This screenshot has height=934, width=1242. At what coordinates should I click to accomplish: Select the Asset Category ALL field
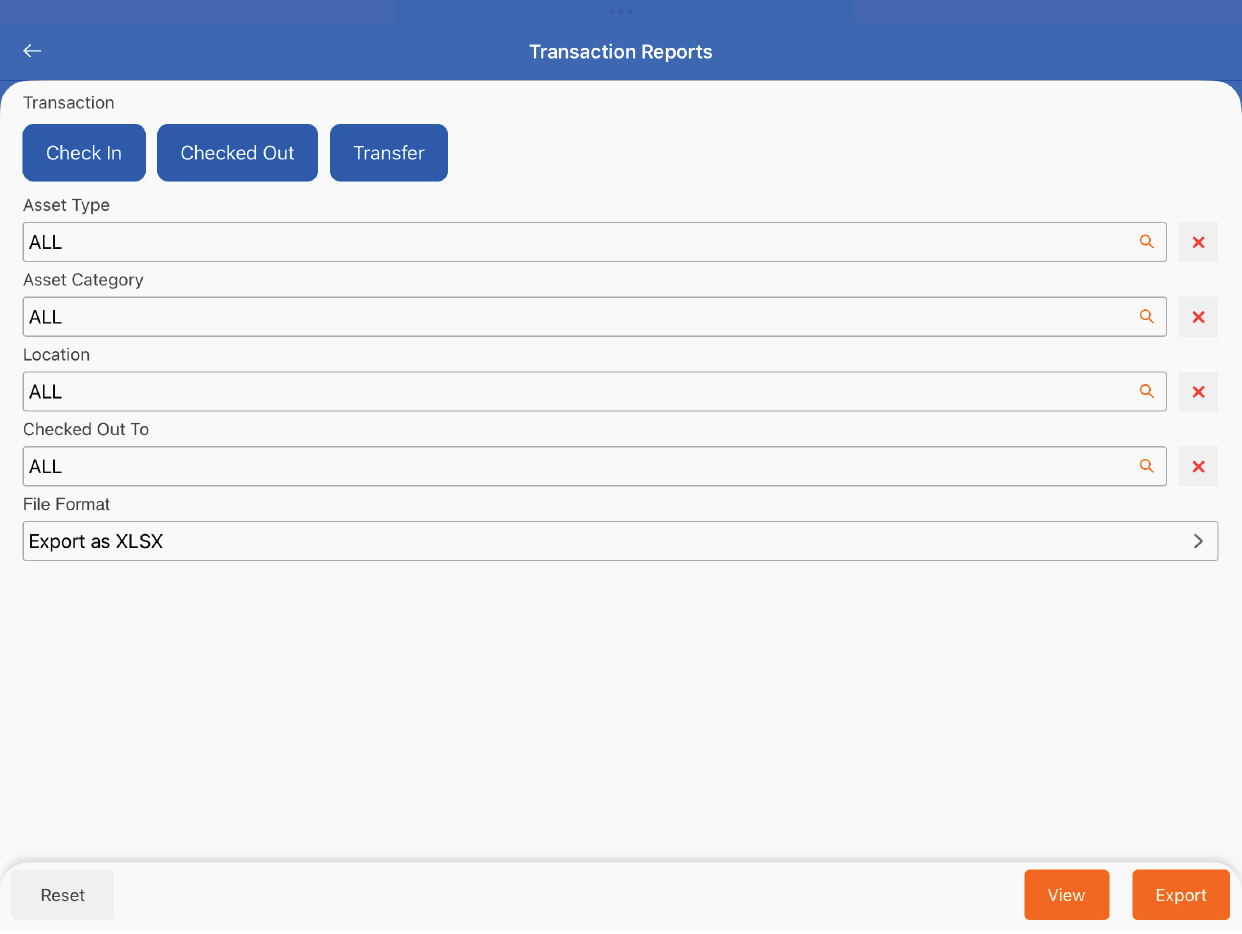[x=594, y=317]
